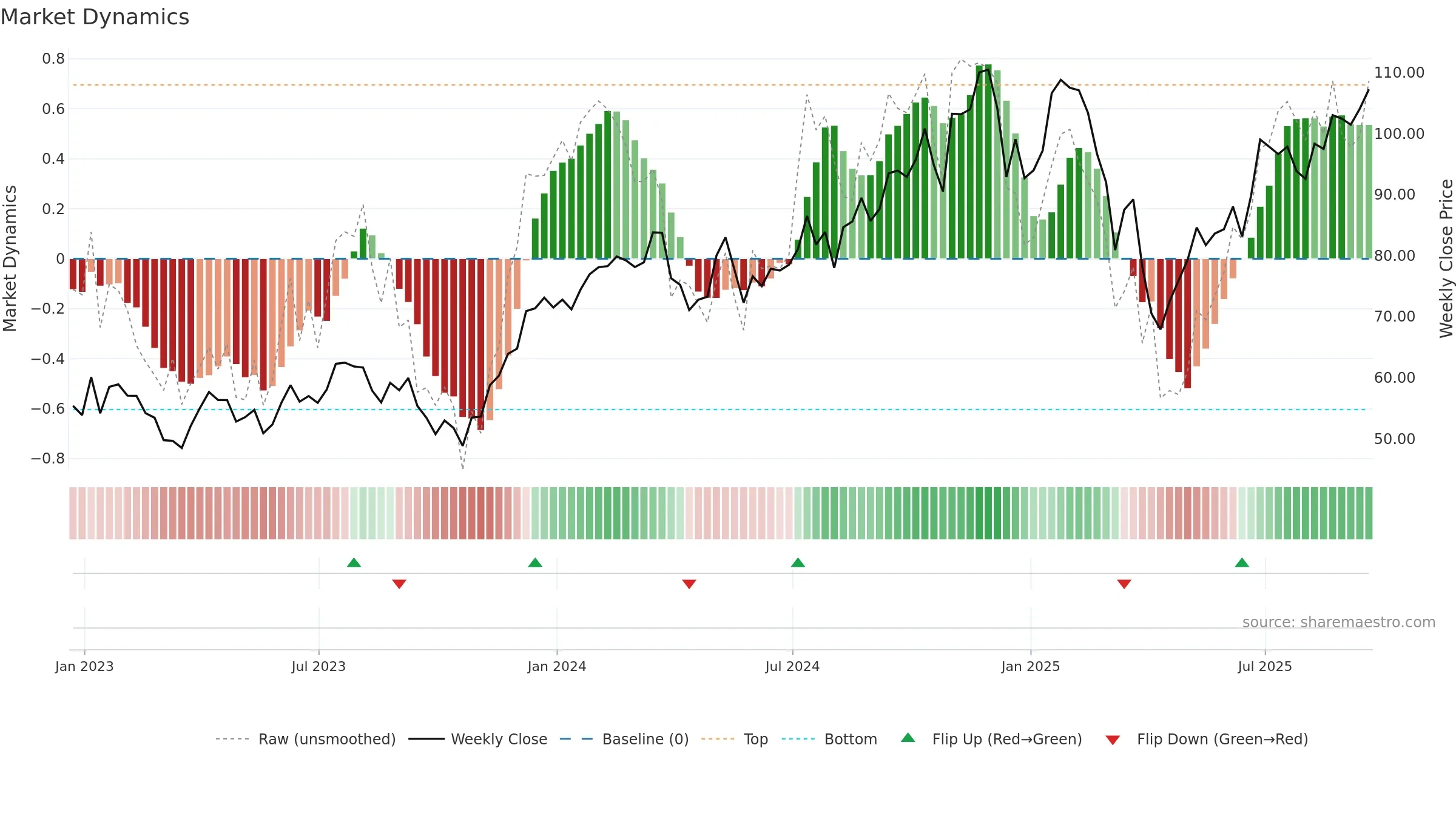
Task: Click the Jul 2025 x-axis label
Action: (x=1265, y=666)
